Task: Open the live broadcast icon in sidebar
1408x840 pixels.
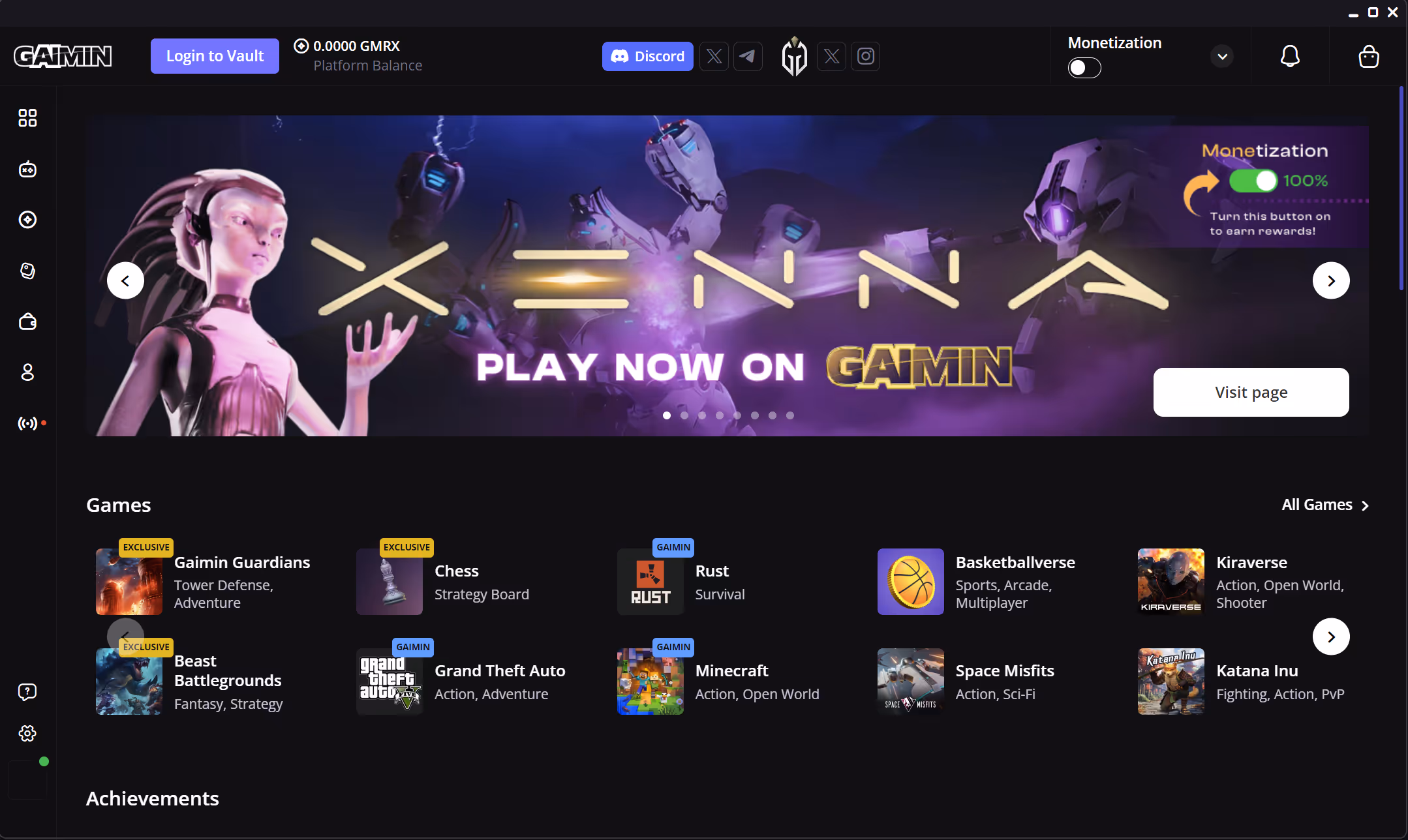Action: point(27,424)
